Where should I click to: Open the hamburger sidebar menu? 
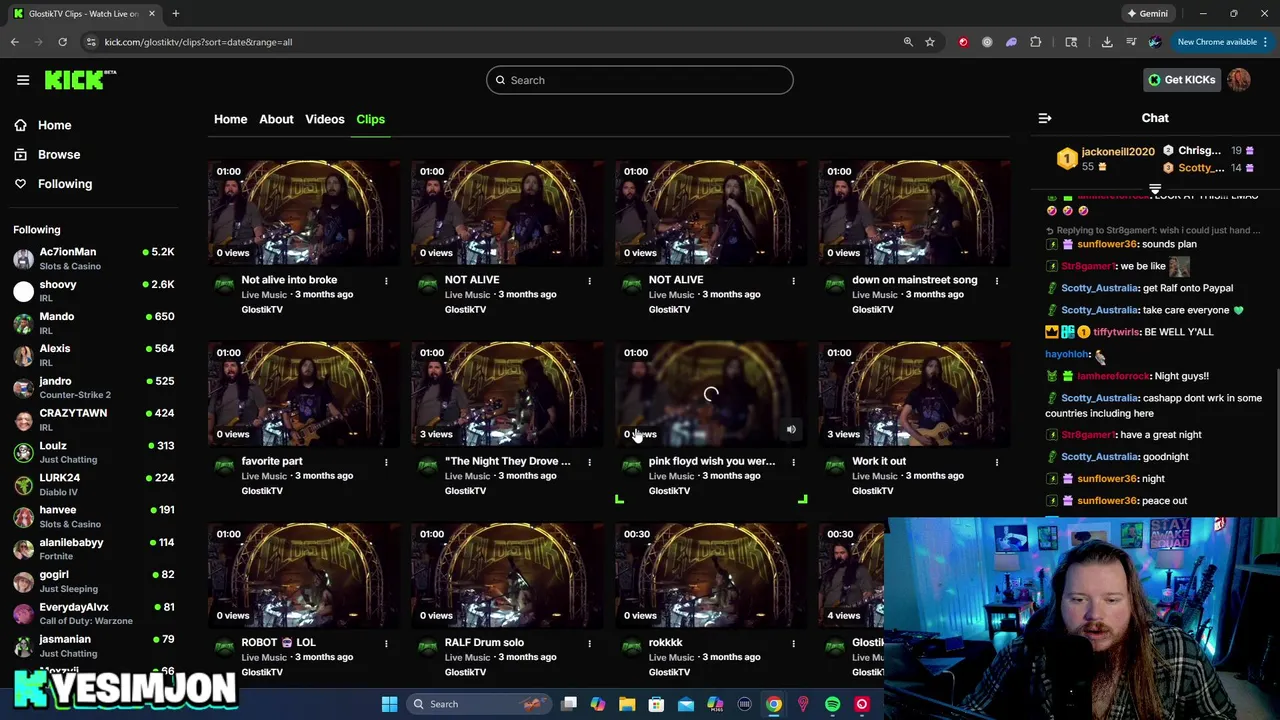(23, 80)
